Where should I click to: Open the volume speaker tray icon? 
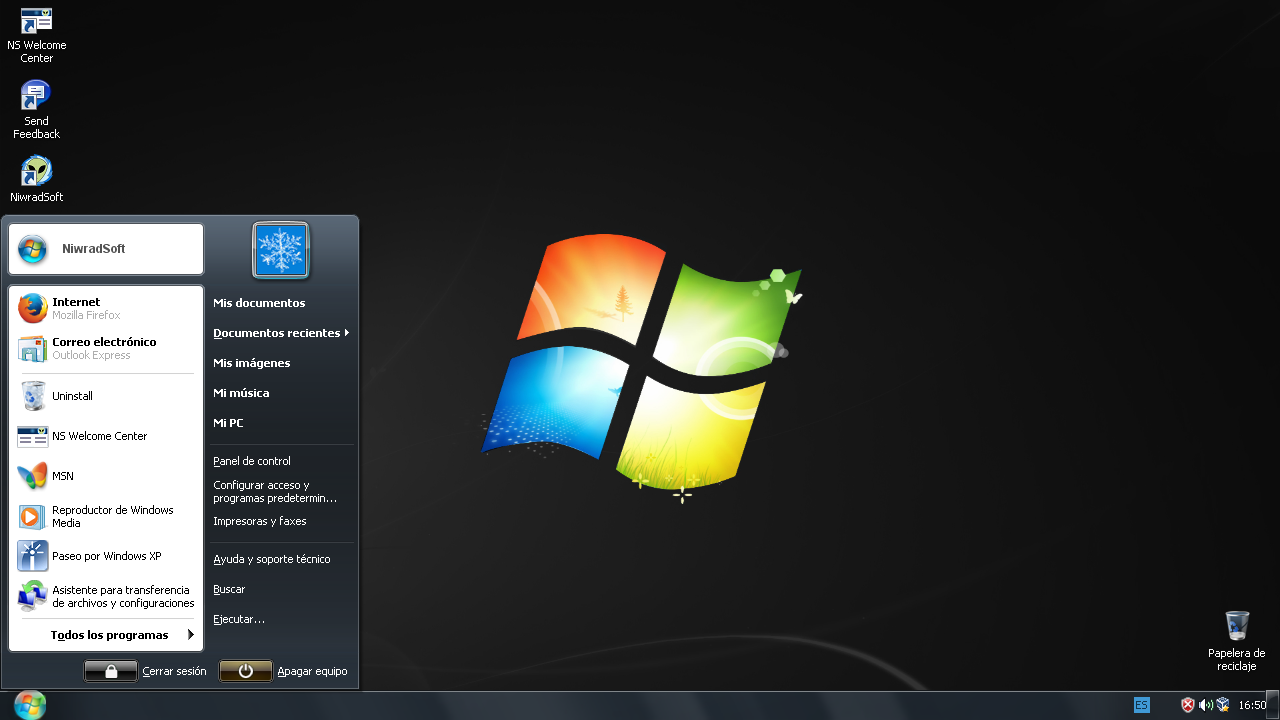click(x=1205, y=705)
